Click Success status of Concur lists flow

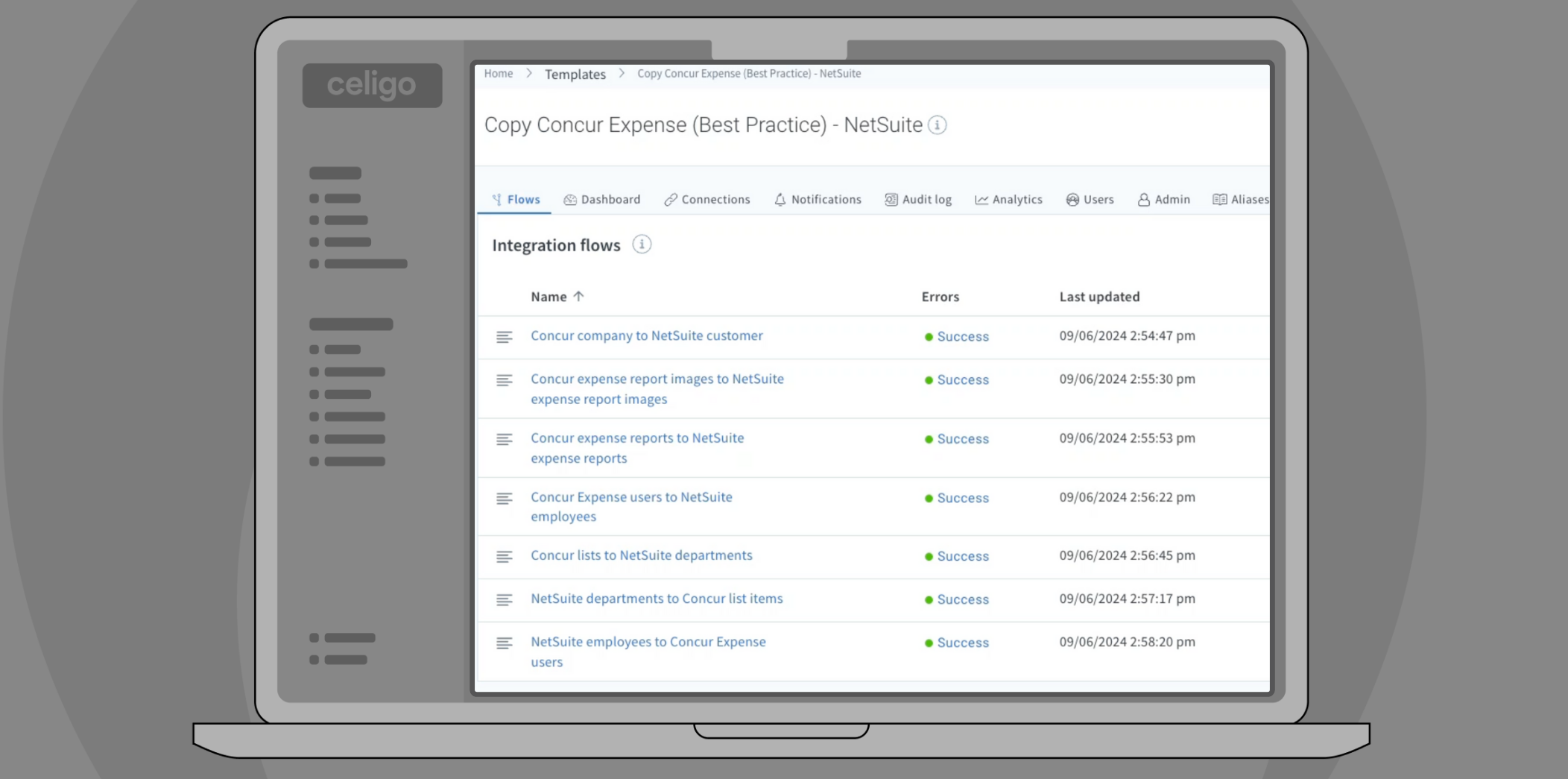pyautogui.click(x=957, y=556)
